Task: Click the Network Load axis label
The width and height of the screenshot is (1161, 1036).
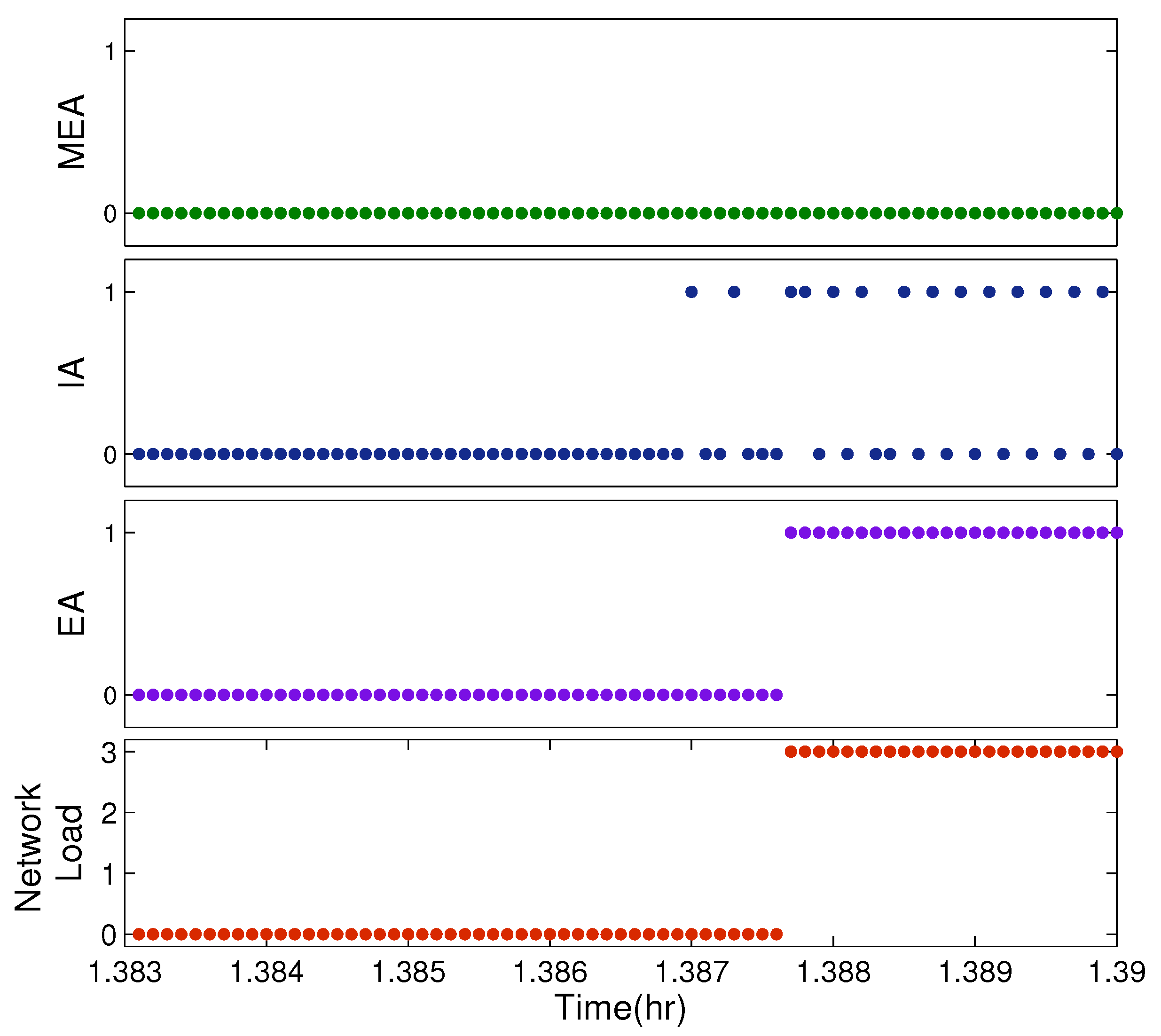Action: point(48,848)
